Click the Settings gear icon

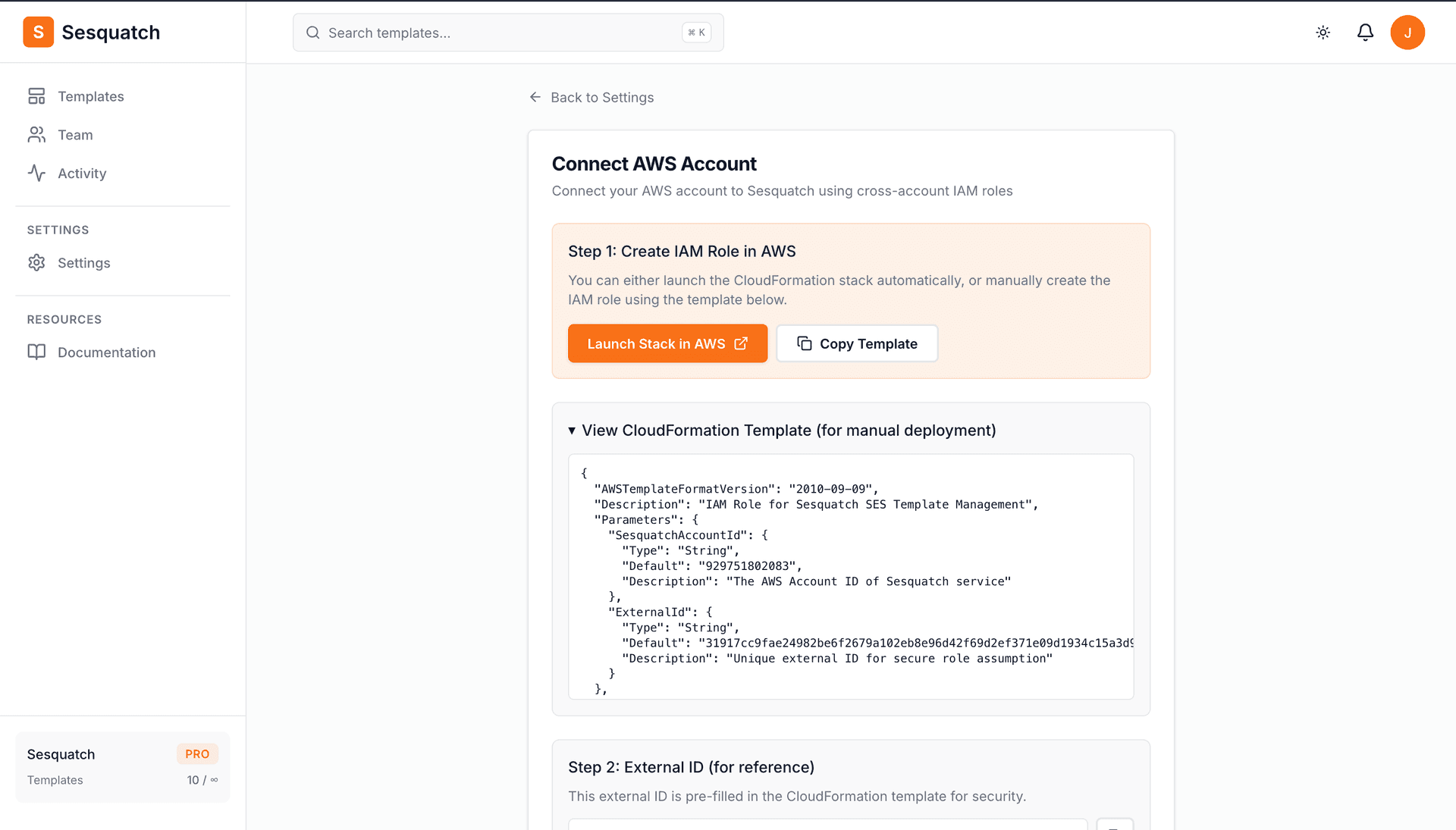(36, 263)
